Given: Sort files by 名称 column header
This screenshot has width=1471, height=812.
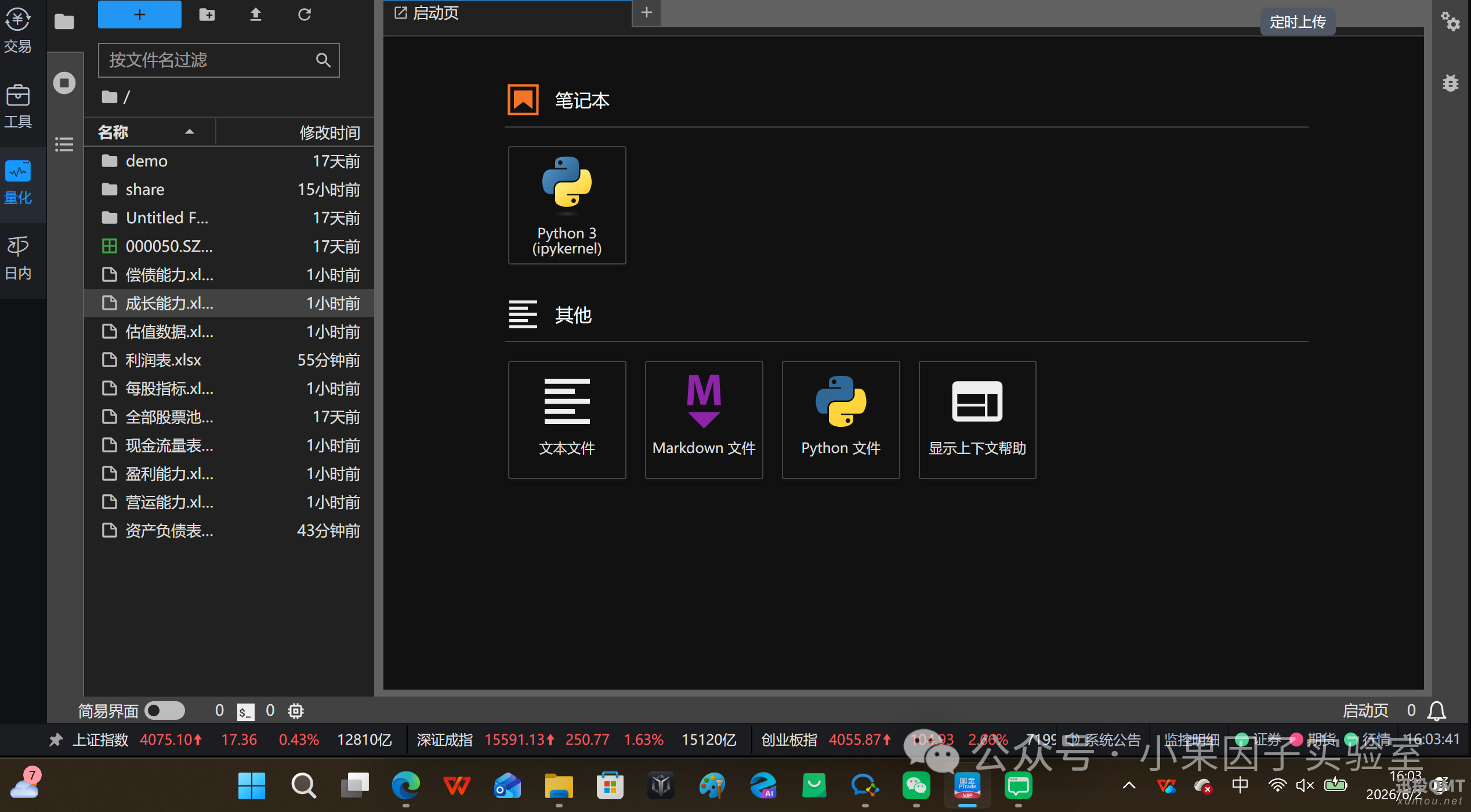Looking at the screenshot, I should 150,132.
